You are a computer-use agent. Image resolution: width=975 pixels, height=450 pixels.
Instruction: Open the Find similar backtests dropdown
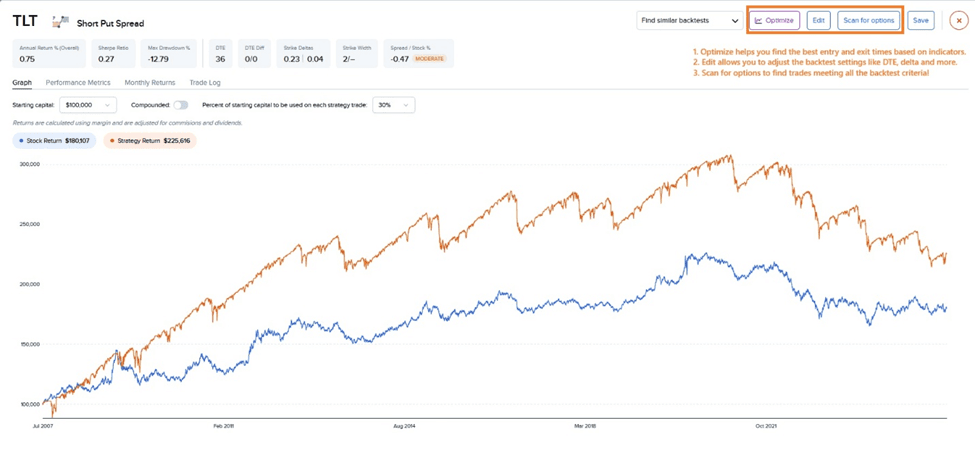tap(689, 20)
